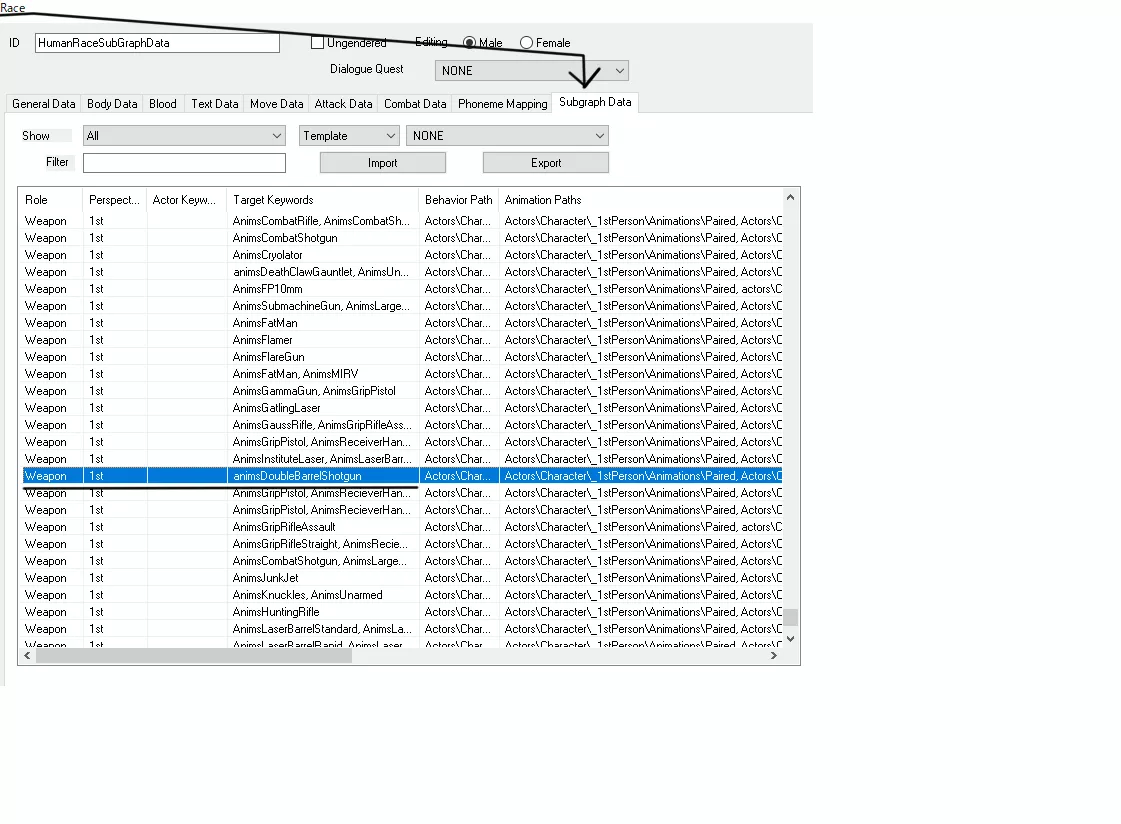This screenshot has height=824, width=1121.
Task: Switch to the Attack Data tab
Action: click(x=343, y=104)
